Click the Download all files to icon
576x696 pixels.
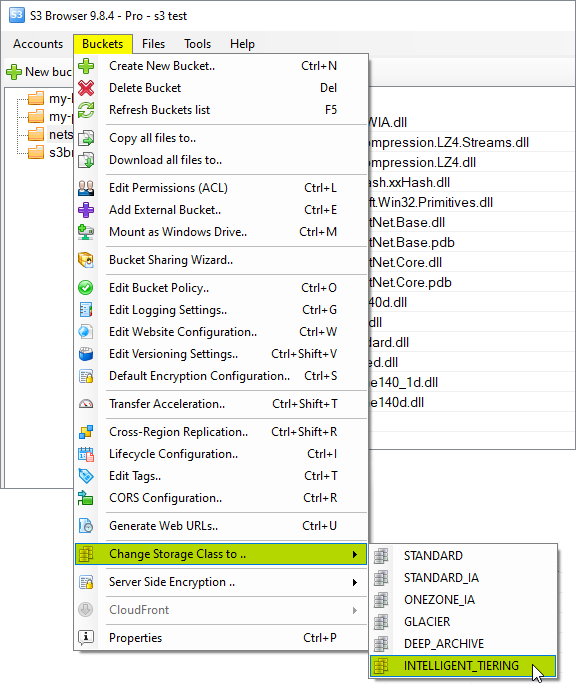tap(86, 160)
